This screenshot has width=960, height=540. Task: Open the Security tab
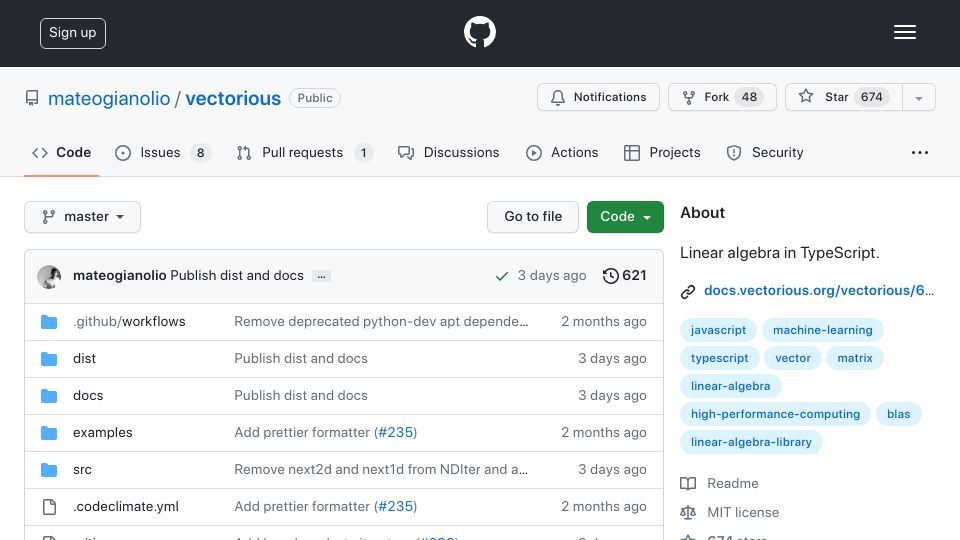(764, 152)
